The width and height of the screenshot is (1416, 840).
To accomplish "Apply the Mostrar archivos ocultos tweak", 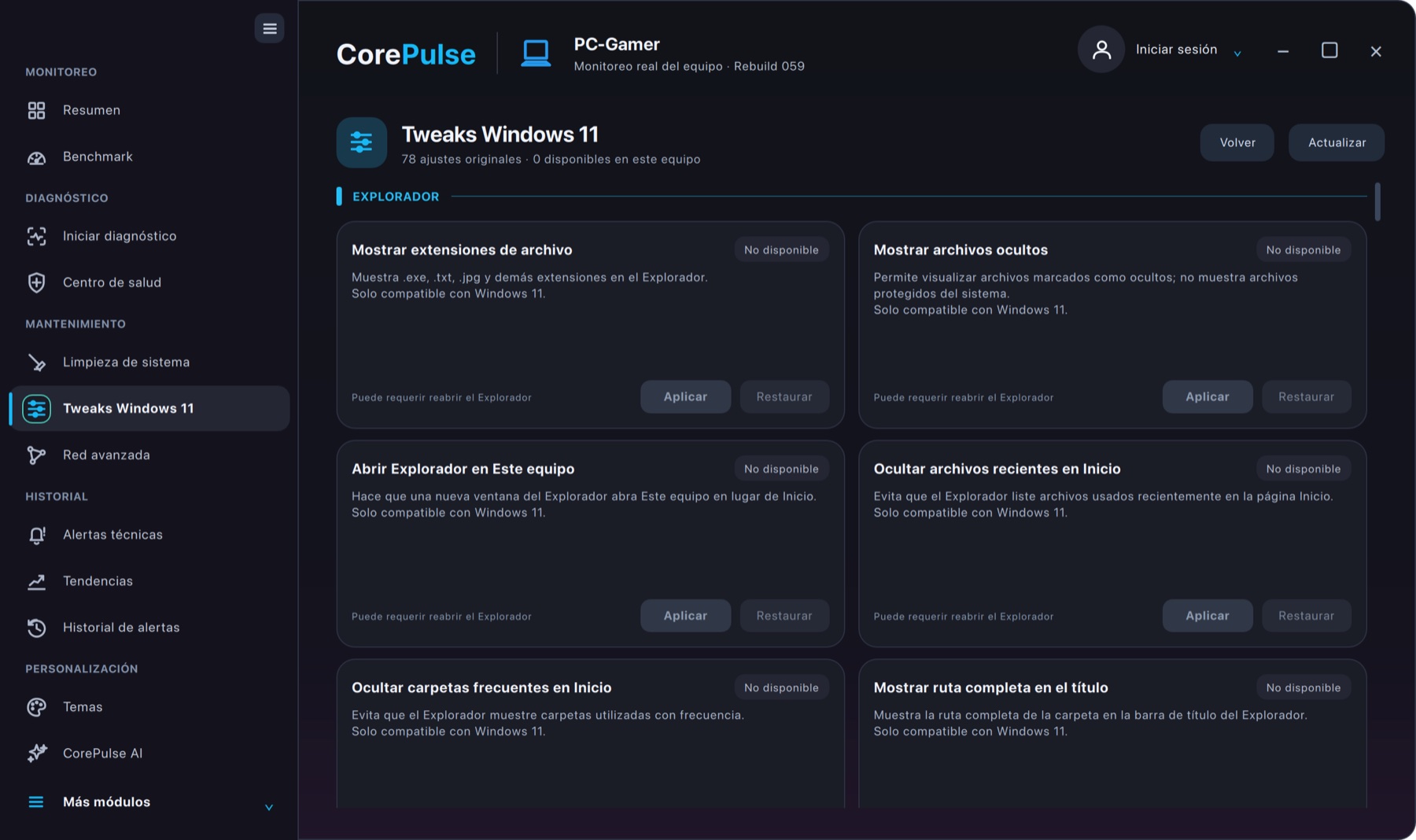I will point(1208,397).
